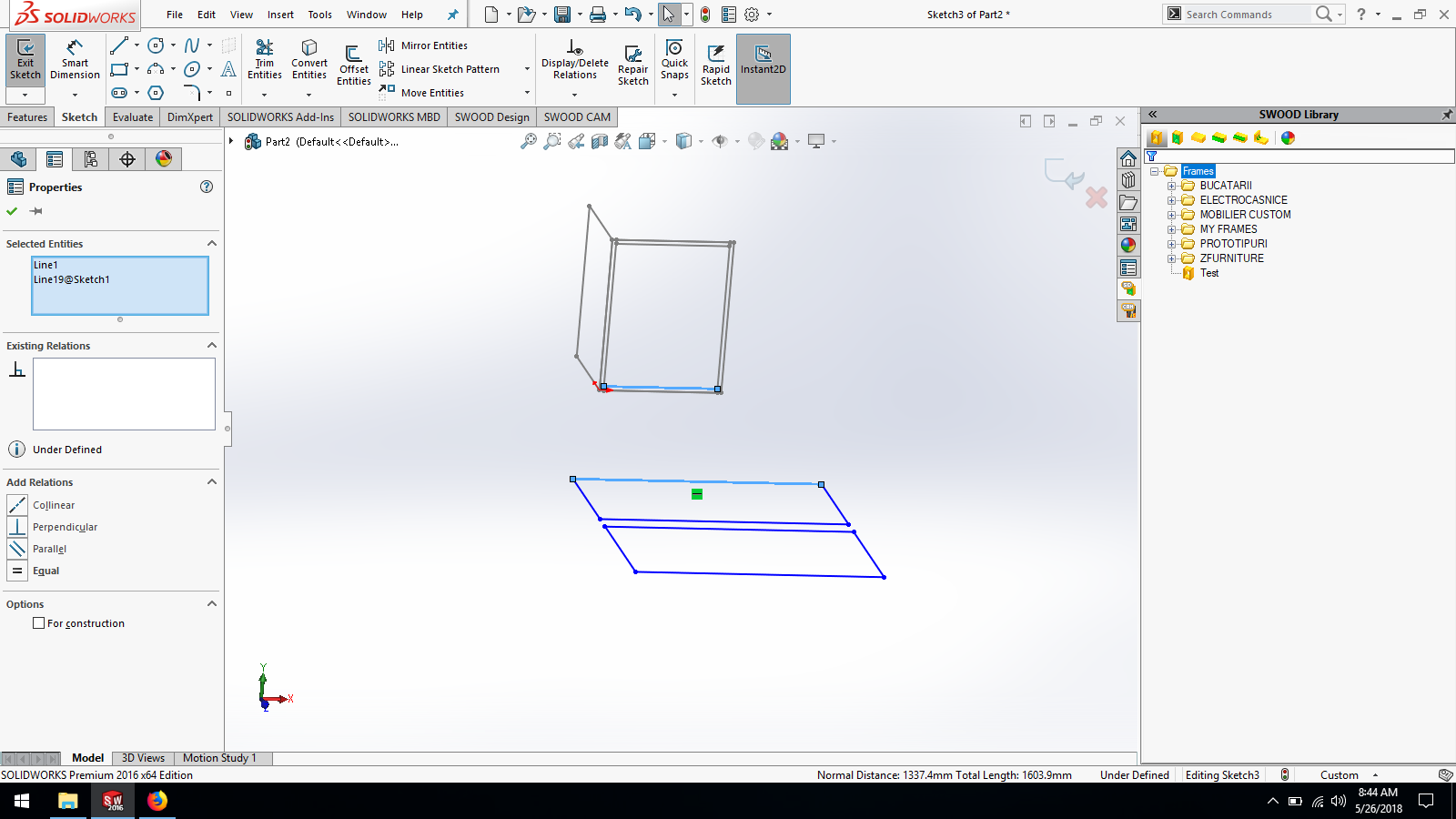Viewport: 1456px width, 819px height.
Task: Add an Equal relation
Action: (x=34, y=571)
